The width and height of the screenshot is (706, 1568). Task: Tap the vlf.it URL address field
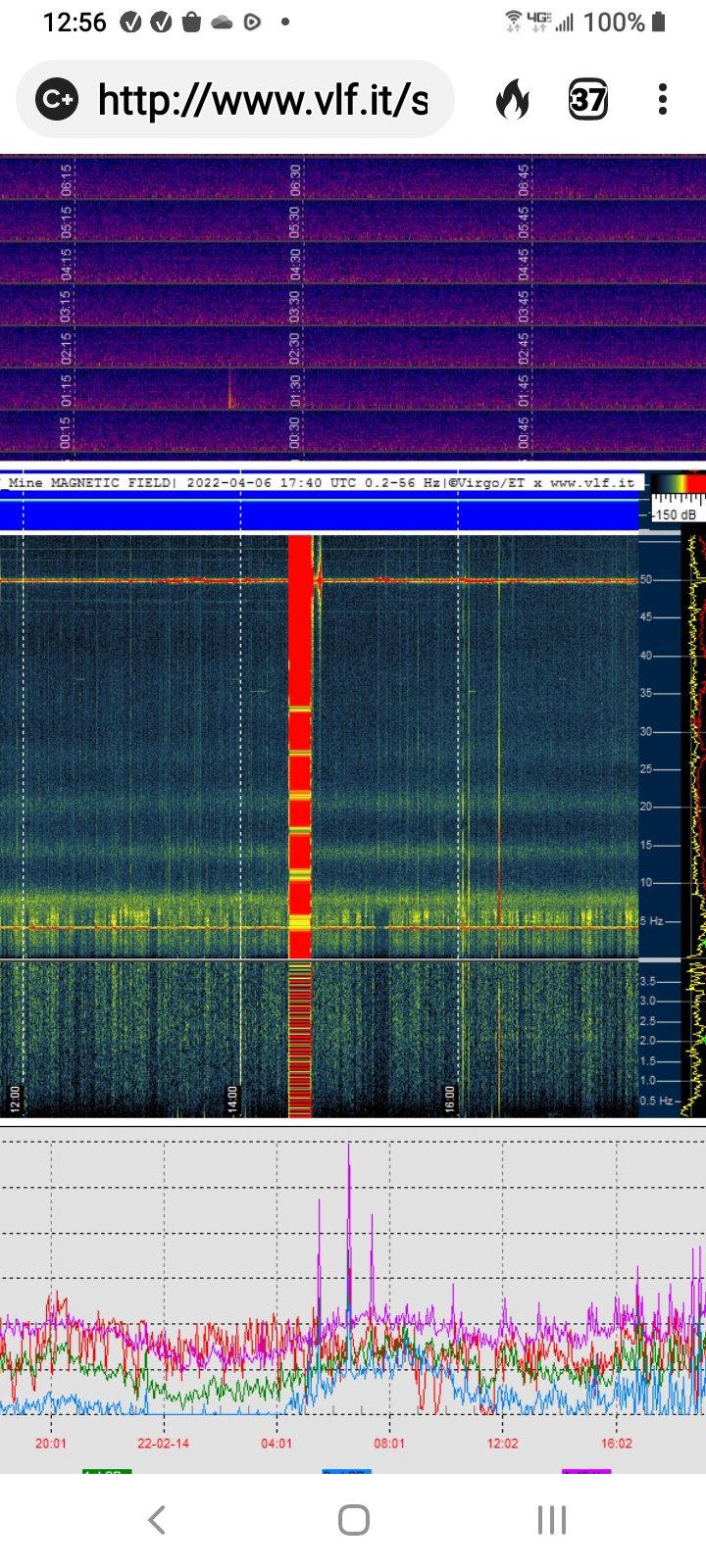pos(263,100)
